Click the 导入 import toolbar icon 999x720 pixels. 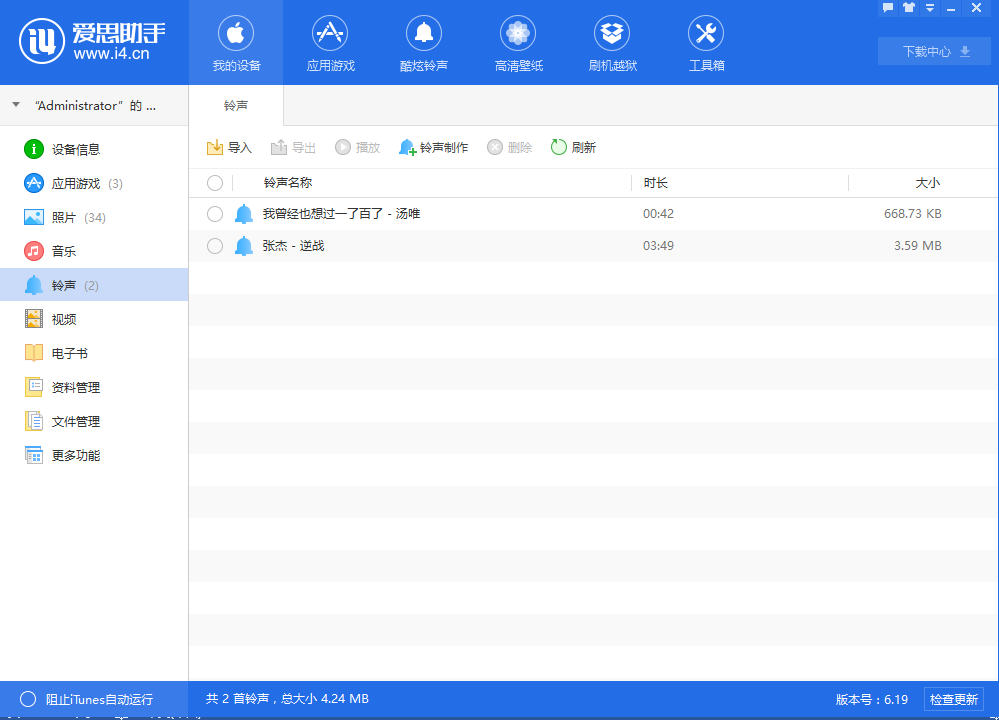point(215,148)
